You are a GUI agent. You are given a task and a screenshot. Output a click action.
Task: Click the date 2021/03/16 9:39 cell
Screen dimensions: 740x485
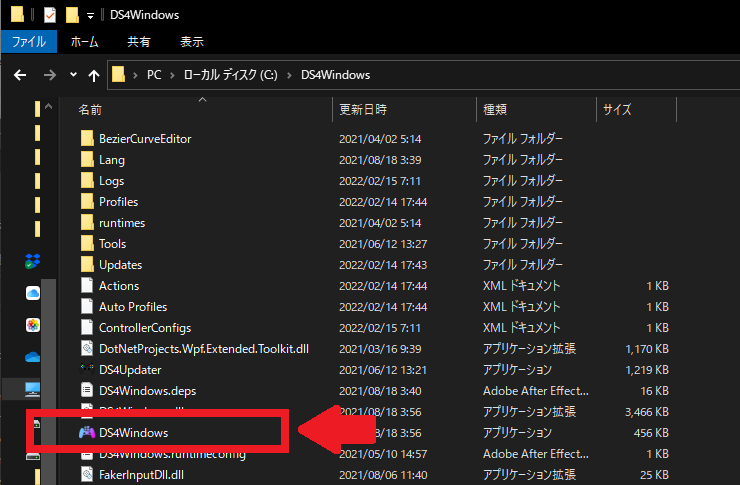[x=380, y=349]
